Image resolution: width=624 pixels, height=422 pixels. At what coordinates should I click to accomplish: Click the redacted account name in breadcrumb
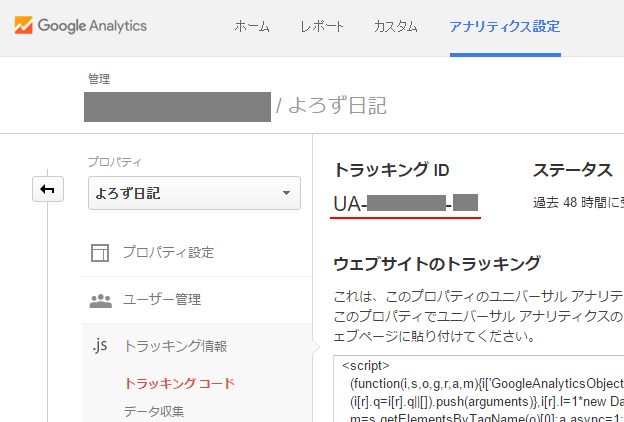point(178,105)
